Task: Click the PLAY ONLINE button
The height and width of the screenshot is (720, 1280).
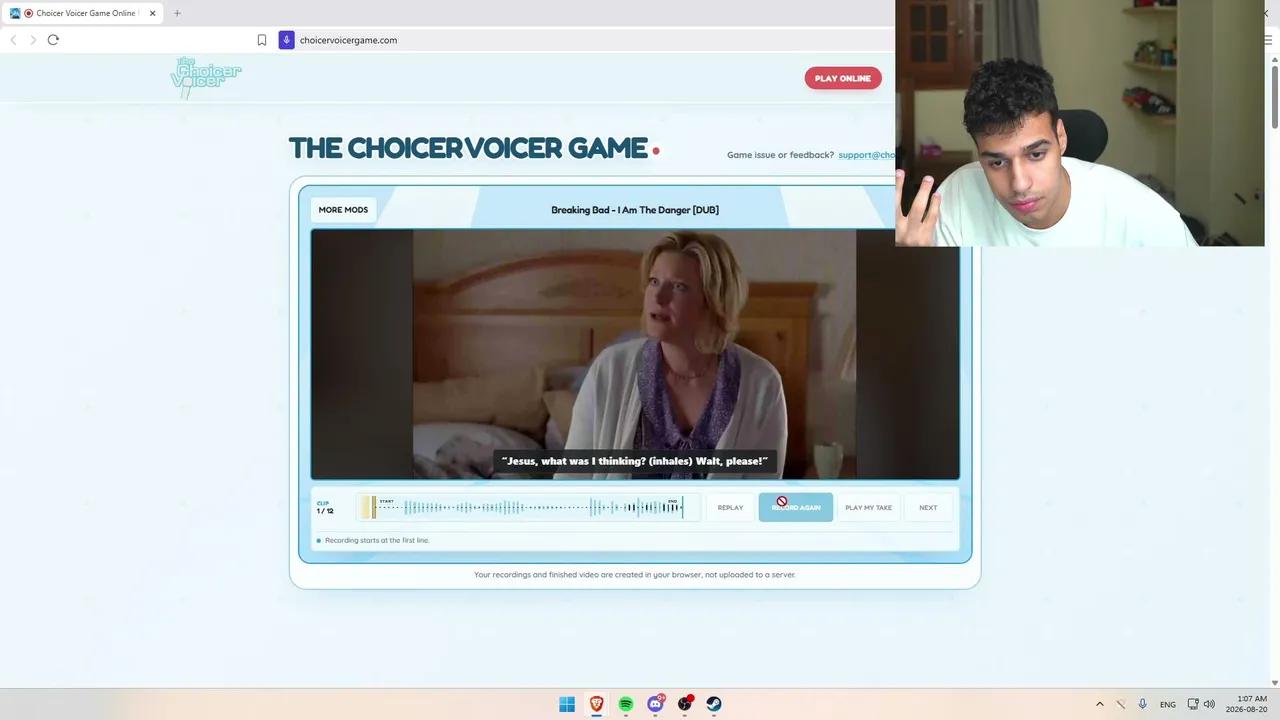Action: point(843,78)
